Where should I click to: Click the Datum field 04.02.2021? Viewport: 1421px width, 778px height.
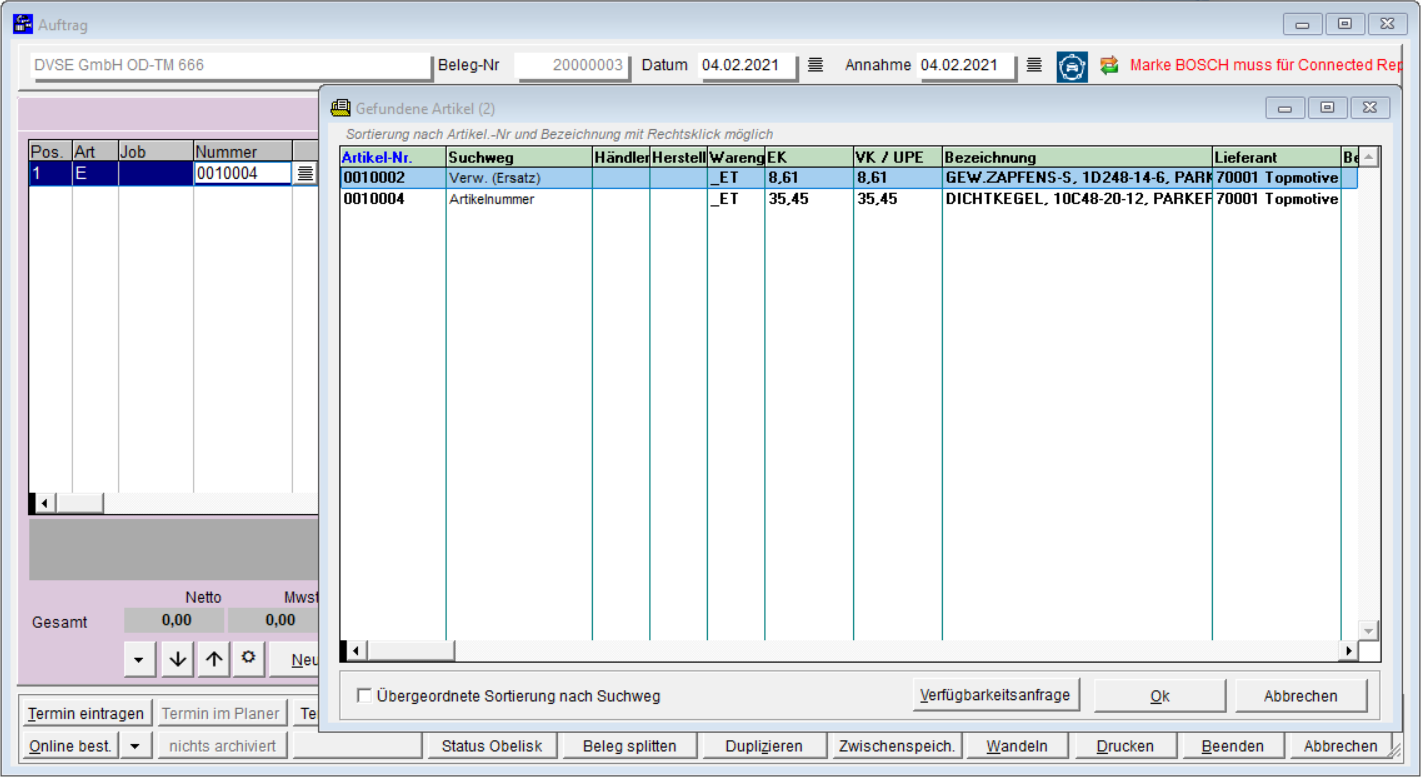(x=747, y=65)
